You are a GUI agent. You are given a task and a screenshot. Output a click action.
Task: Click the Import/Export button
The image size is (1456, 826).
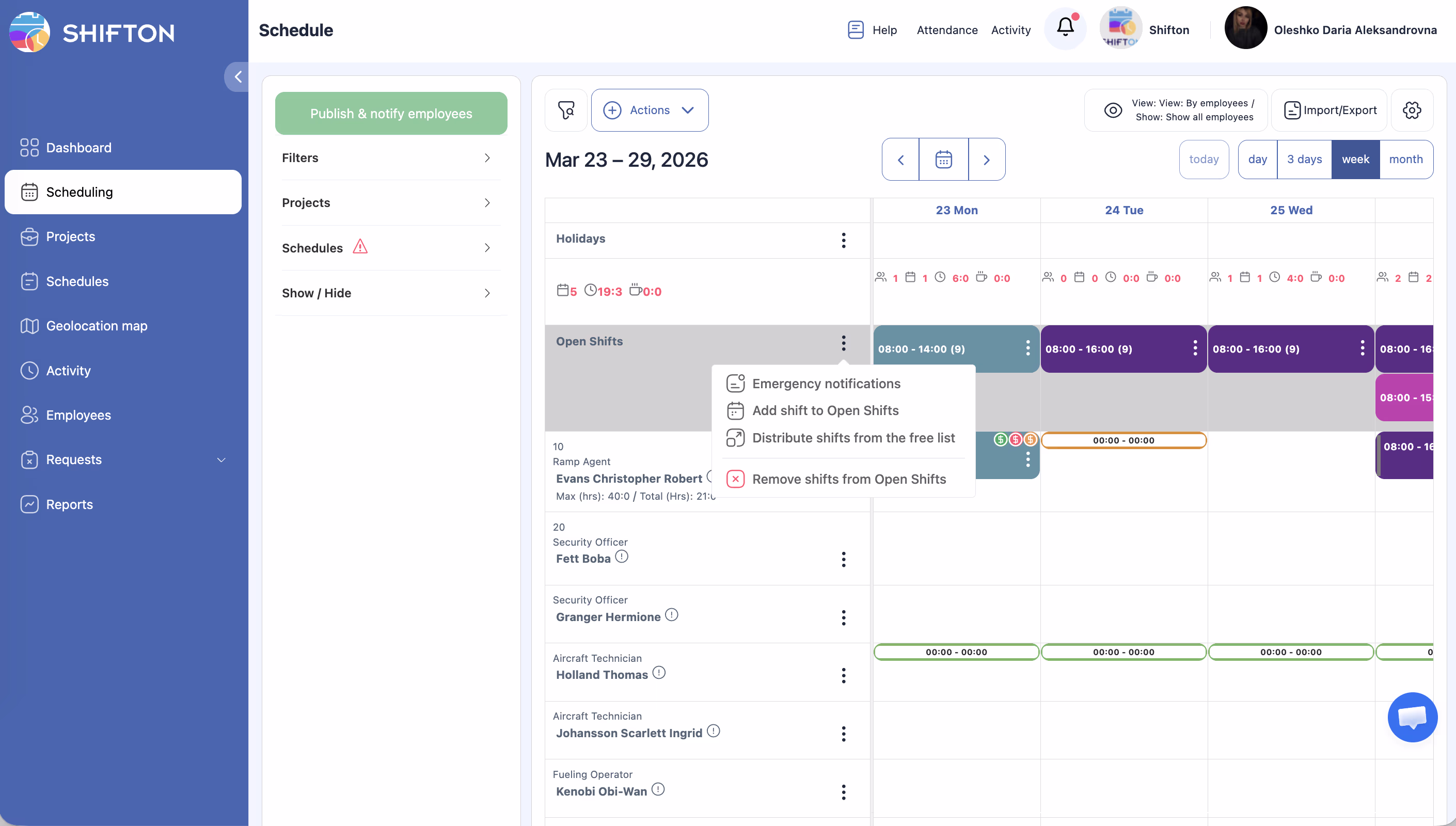coord(1330,110)
